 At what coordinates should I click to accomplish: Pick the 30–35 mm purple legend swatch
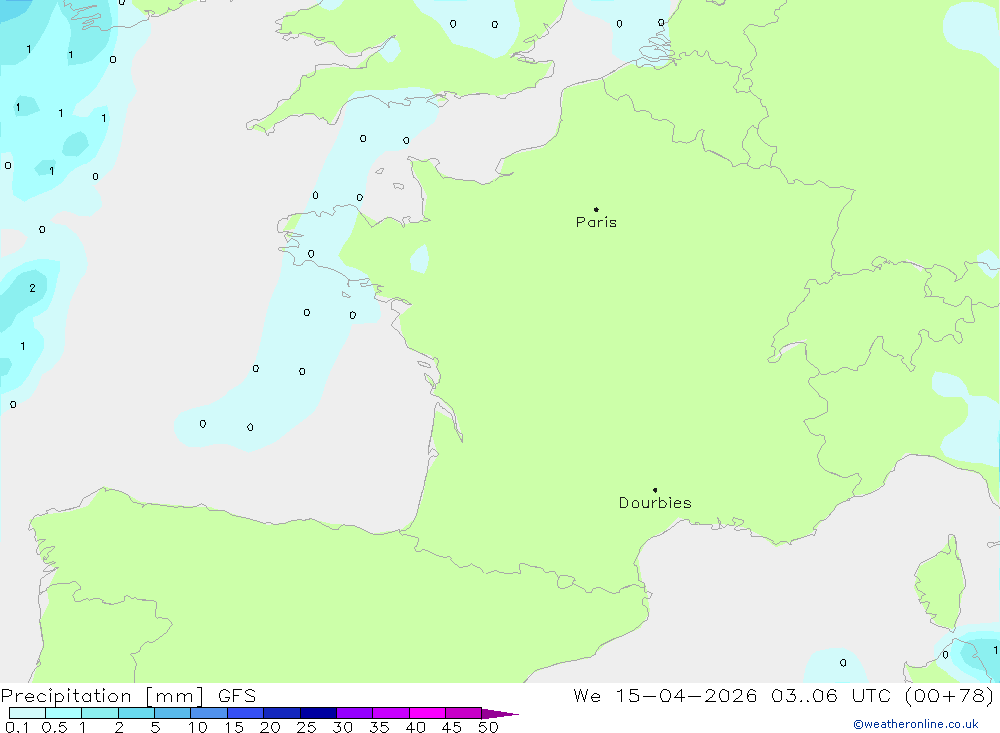(x=354, y=713)
